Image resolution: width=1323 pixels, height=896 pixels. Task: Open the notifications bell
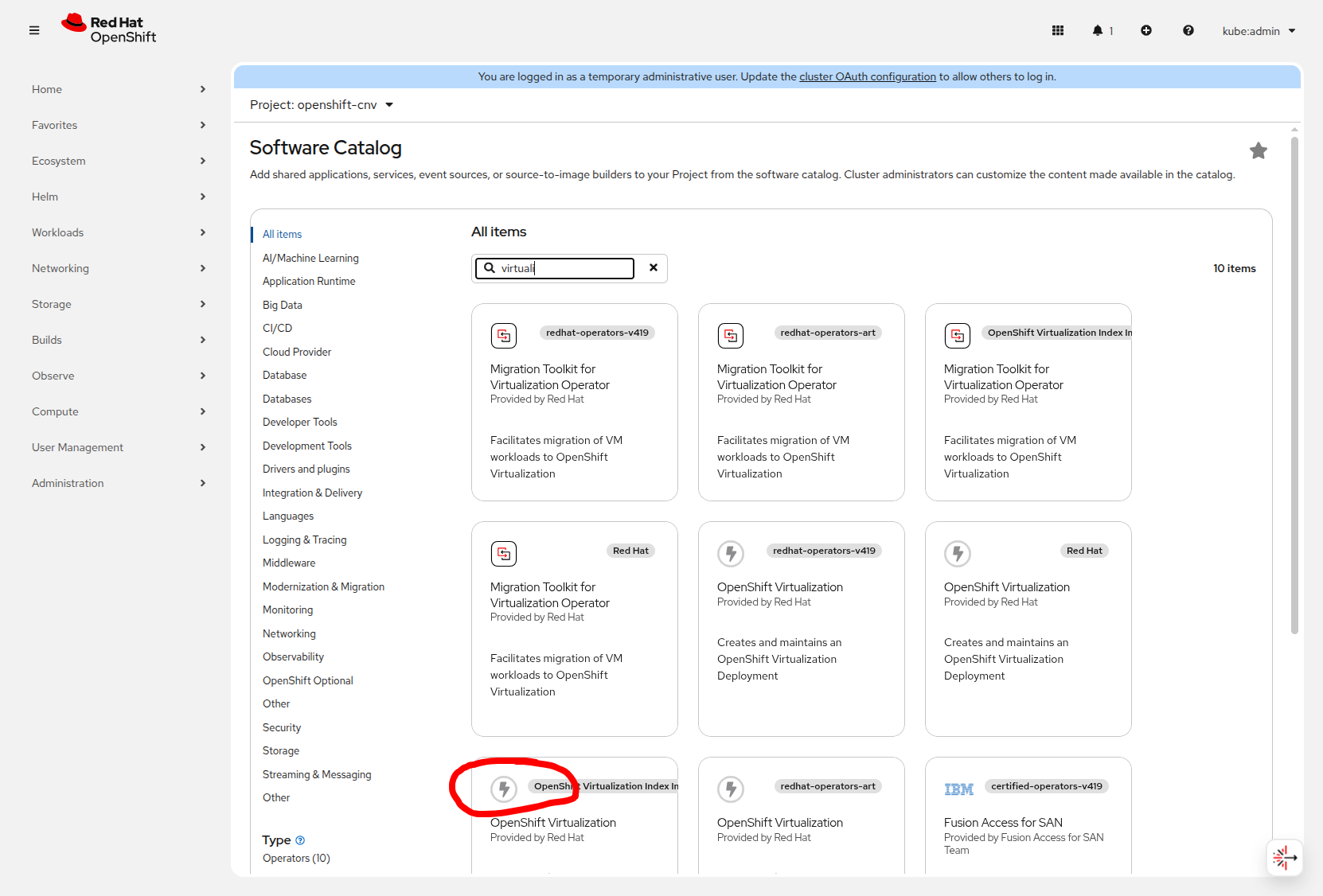point(1102,30)
